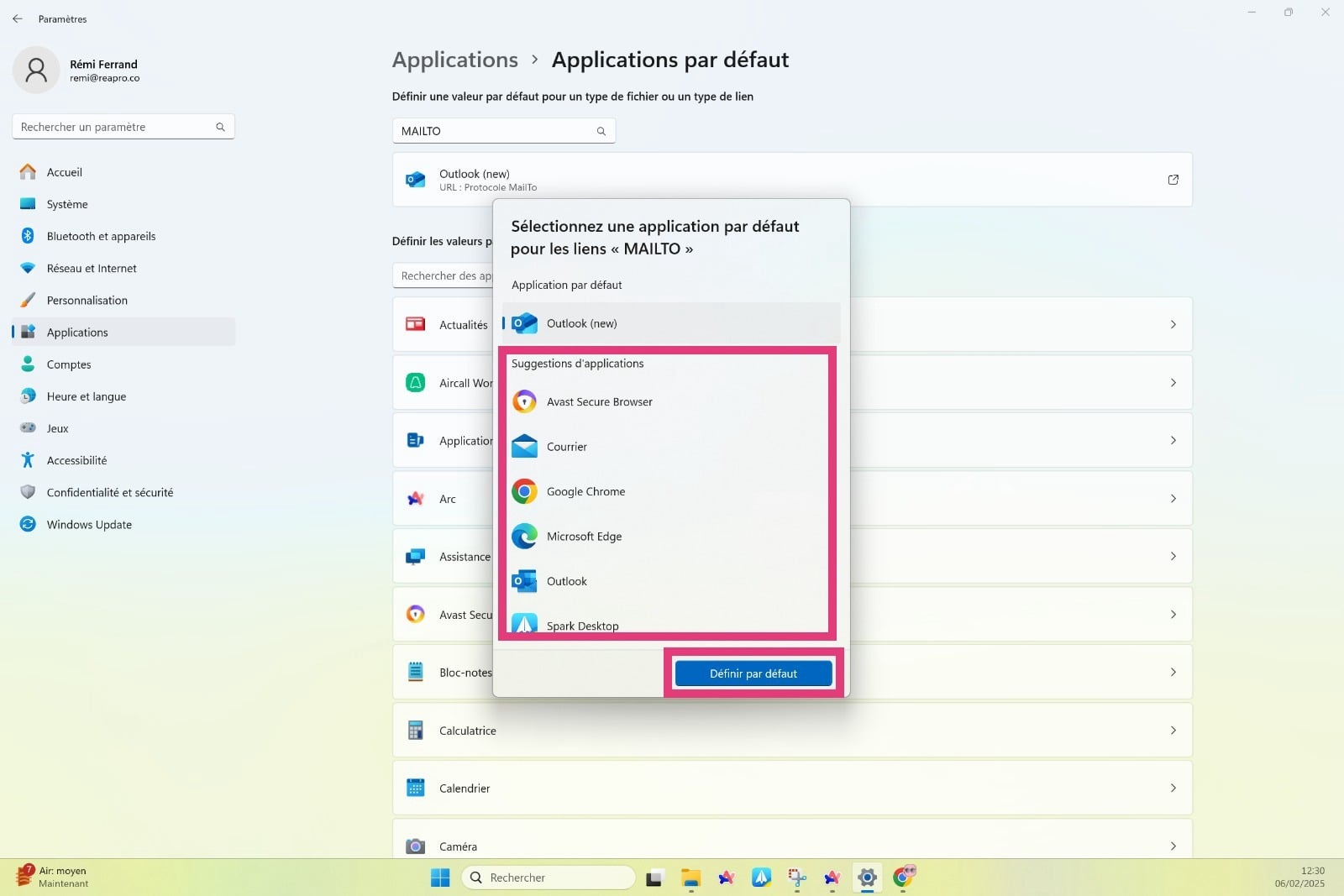Image resolution: width=1344 pixels, height=896 pixels.
Task: Open the Air: moyen weather widget
Action: pyautogui.click(x=52, y=877)
